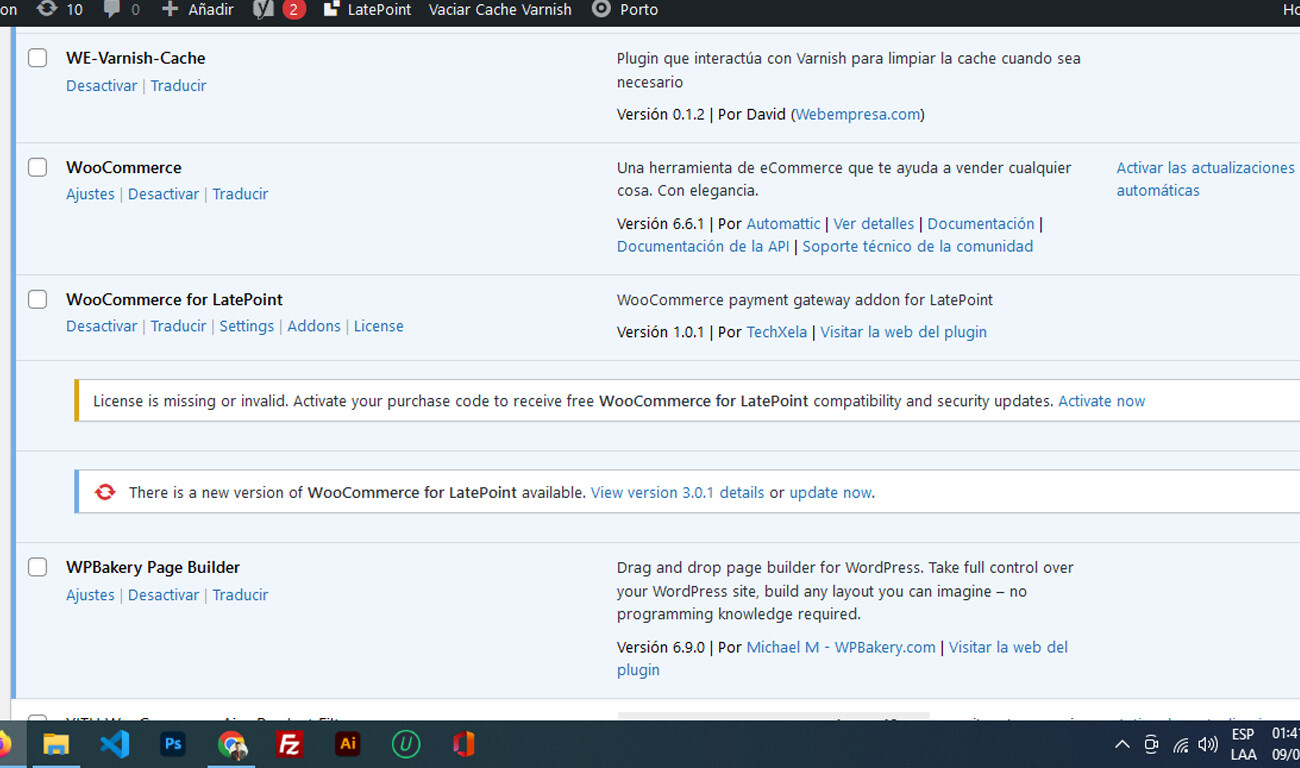Open the Addons link for LatePoint
Viewport: 1300px width, 768px height.
coord(314,326)
